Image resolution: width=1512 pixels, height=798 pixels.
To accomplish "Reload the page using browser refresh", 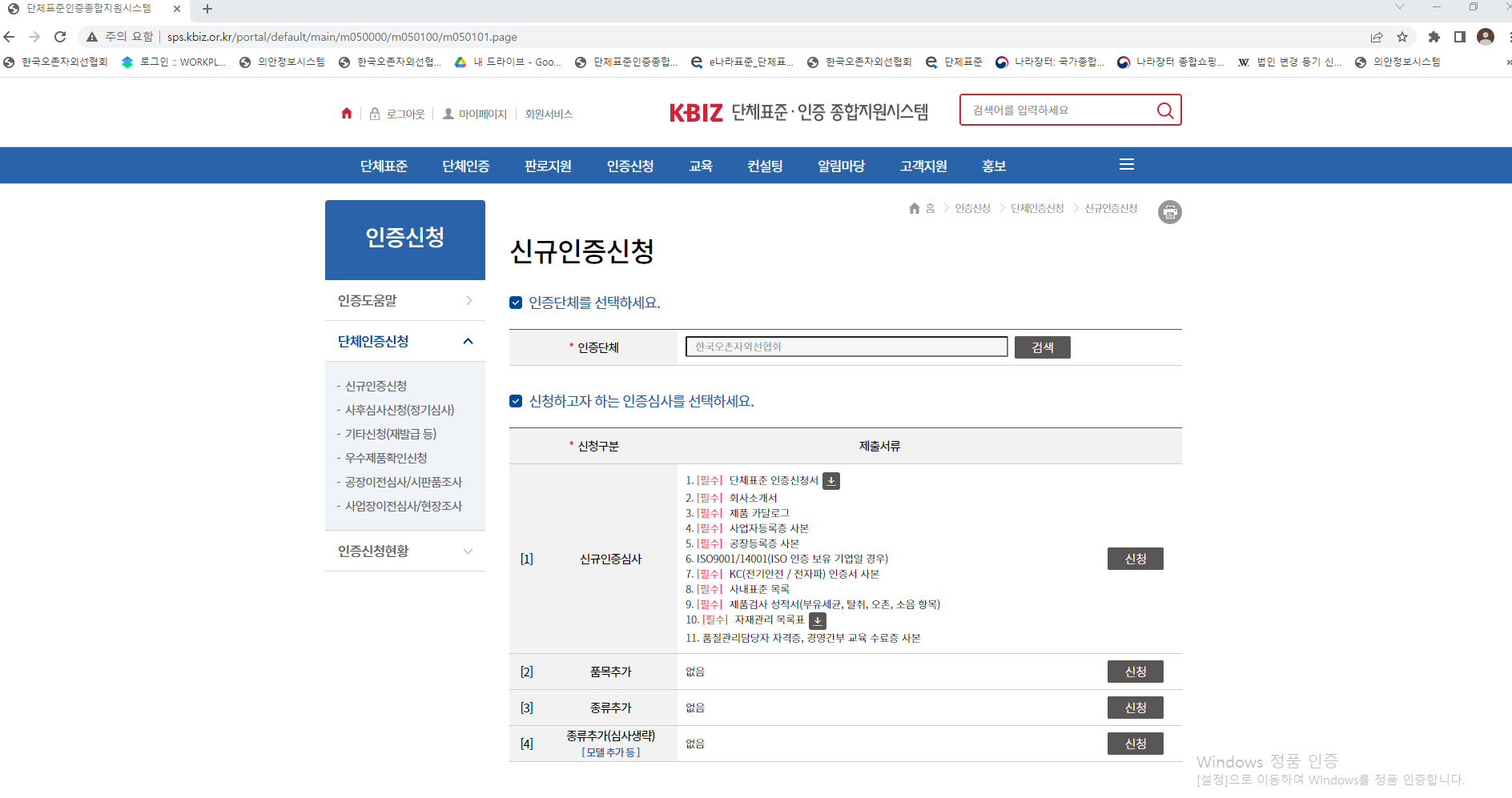I will click(60, 37).
